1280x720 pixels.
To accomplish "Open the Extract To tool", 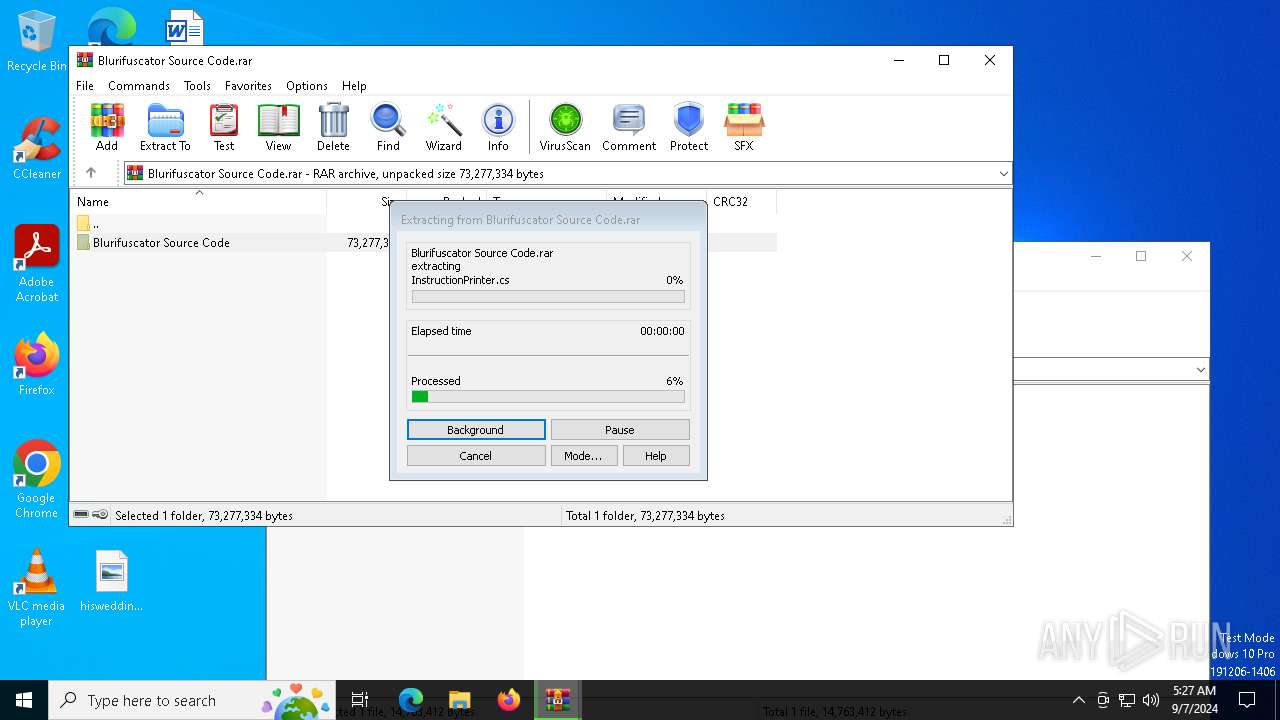I will click(165, 127).
